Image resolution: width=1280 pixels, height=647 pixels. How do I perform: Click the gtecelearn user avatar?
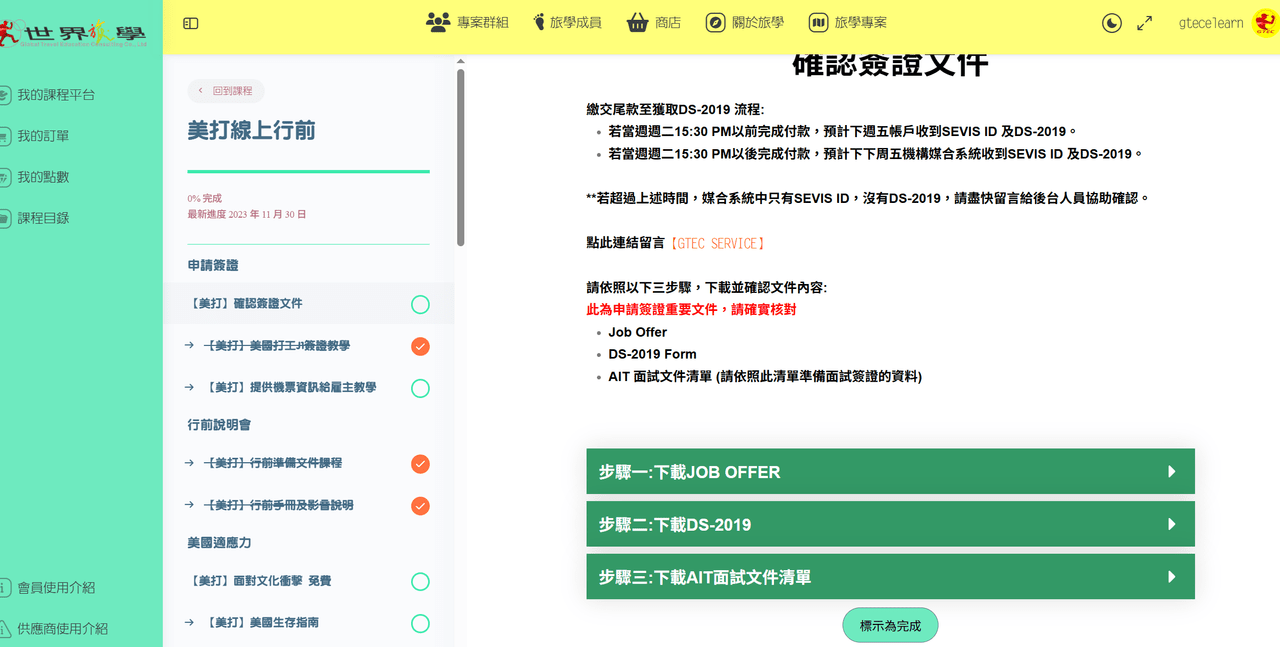pos(1265,22)
